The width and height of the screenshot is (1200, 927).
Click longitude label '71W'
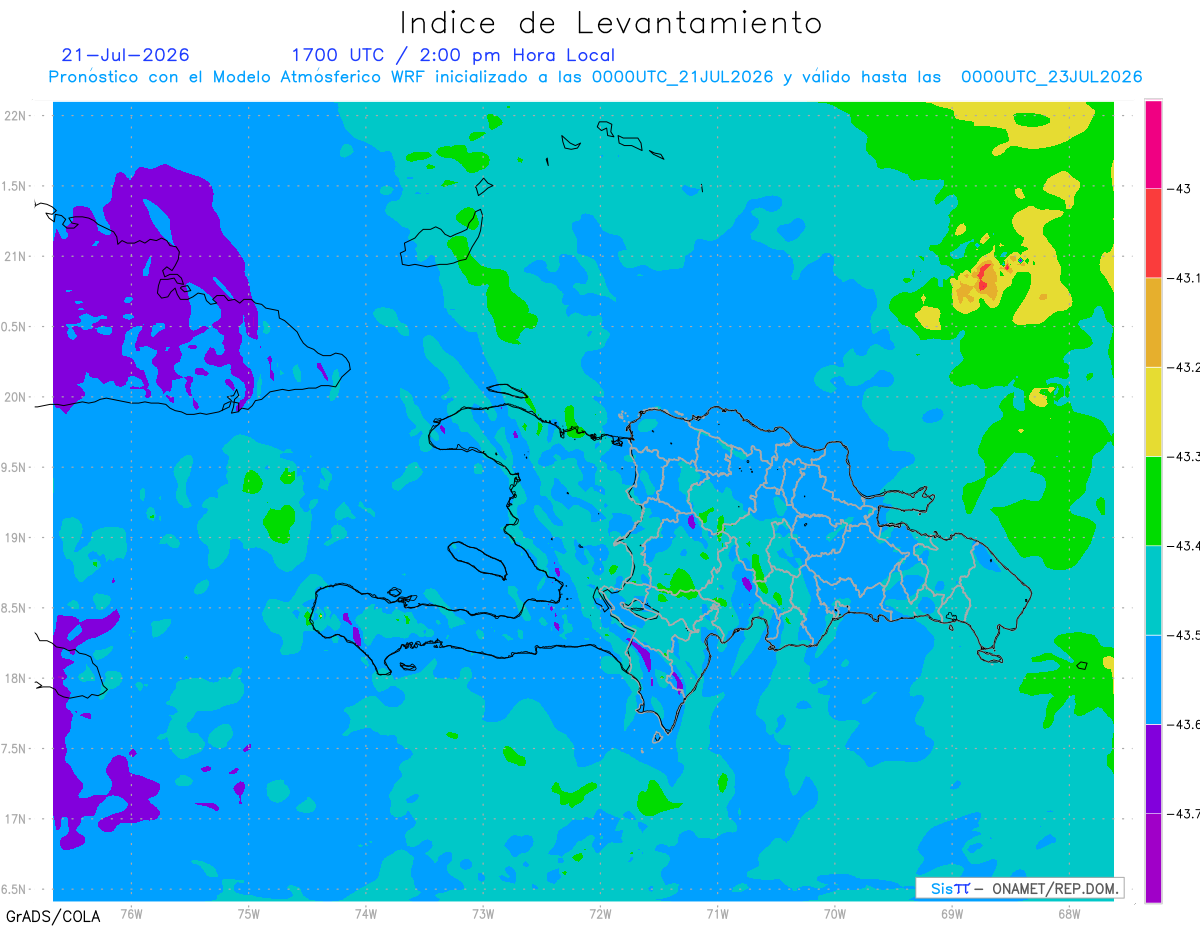point(717,914)
